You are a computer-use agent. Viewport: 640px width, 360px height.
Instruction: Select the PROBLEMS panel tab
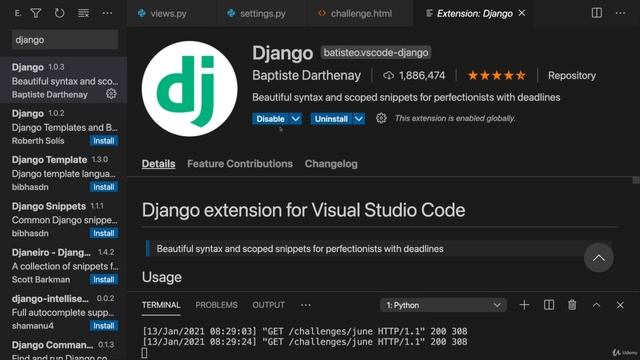click(216, 305)
